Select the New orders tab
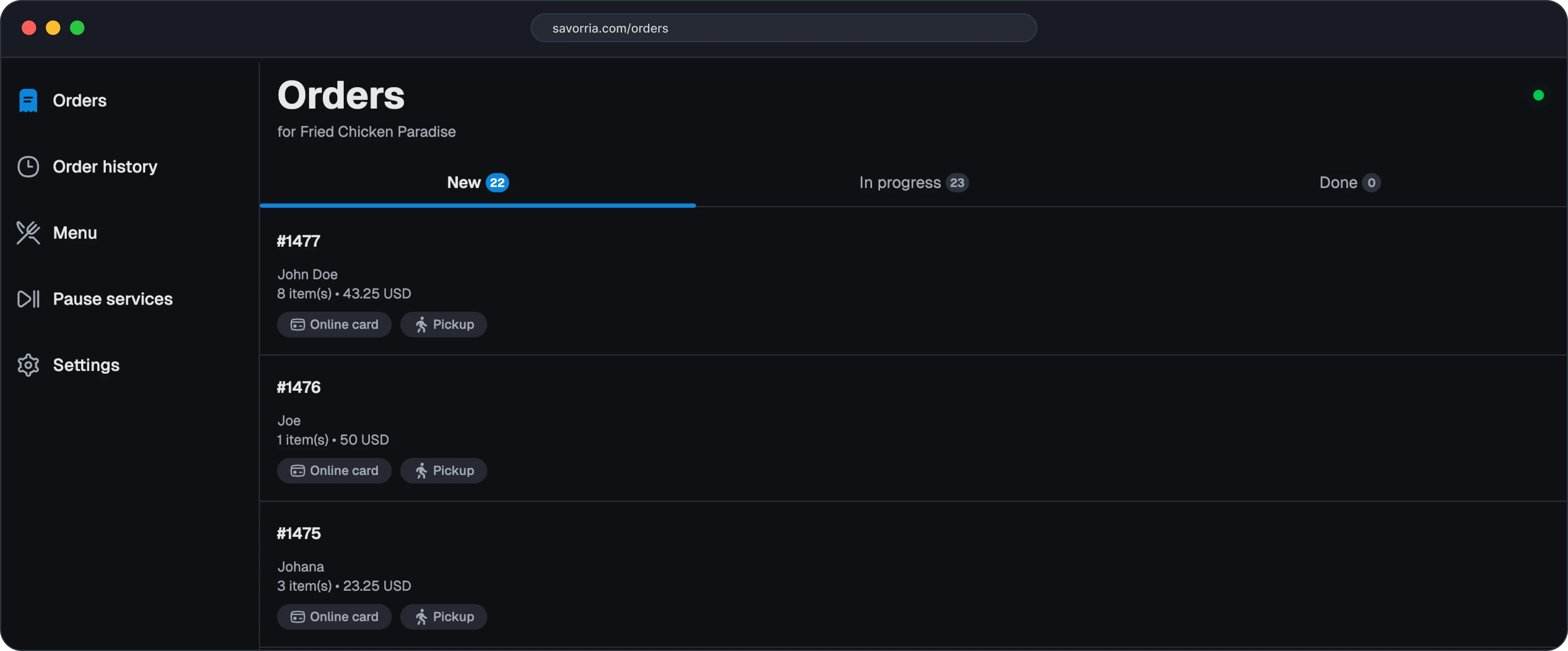This screenshot has height=651, width=1568. click(x=477, y=183)
